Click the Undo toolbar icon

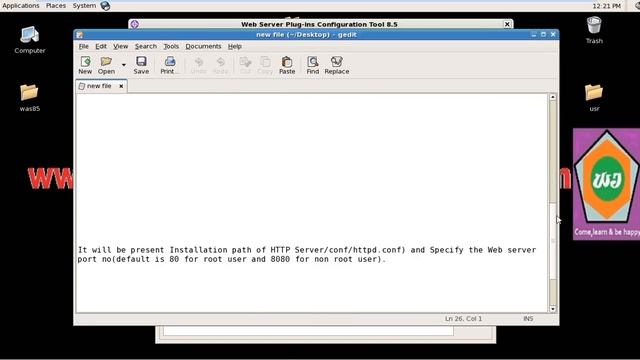[x=199, y=65]
